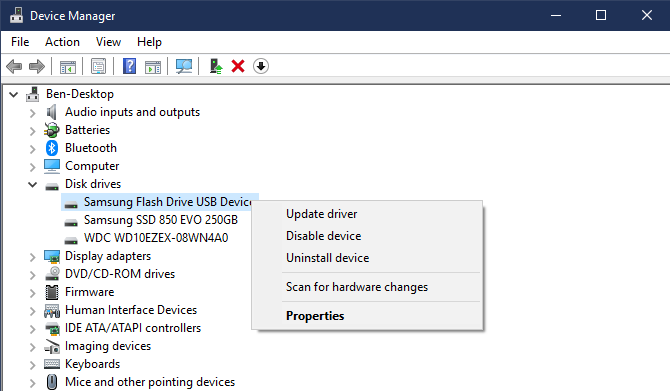
Task: Click the blue Help question mark icon
Action: [x=129, y=66]
